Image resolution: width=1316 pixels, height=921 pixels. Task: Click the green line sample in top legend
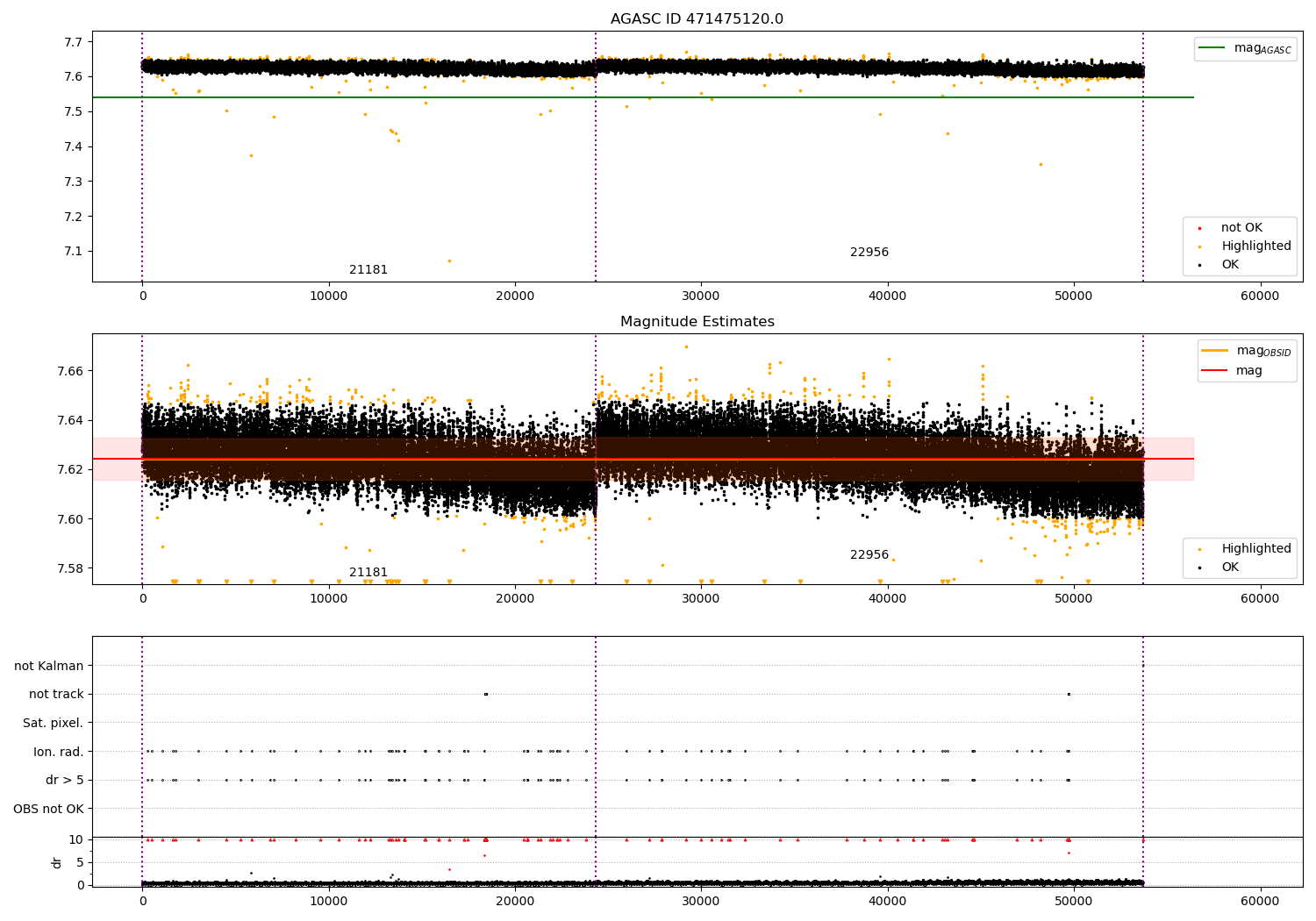(1212, 47)
